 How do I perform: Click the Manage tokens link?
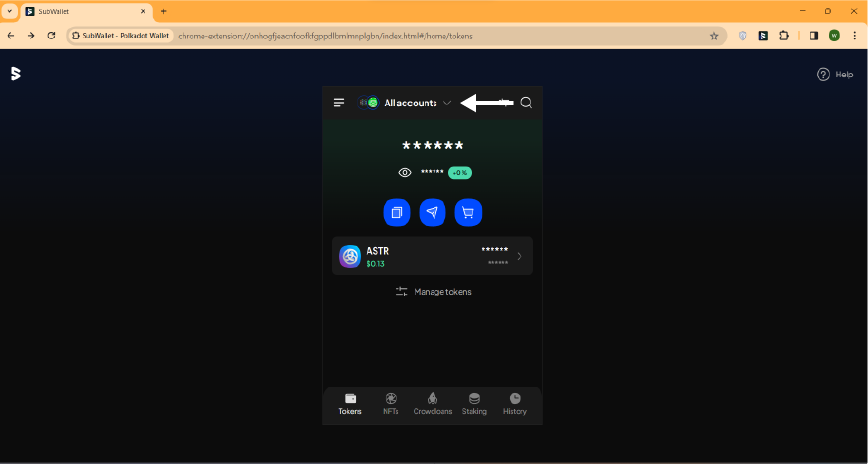[433, 292]
